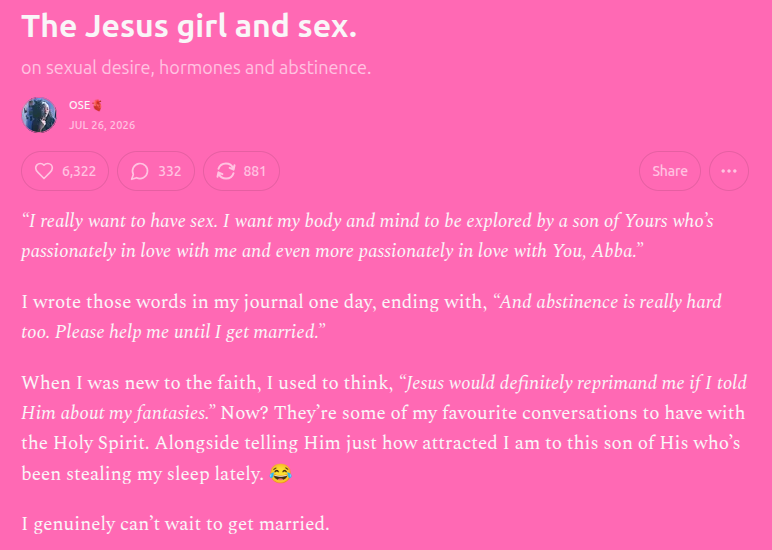This screenshot has height=550, width=772.
Task: Click paragraph starting I wrote those words
Action: 371,317
